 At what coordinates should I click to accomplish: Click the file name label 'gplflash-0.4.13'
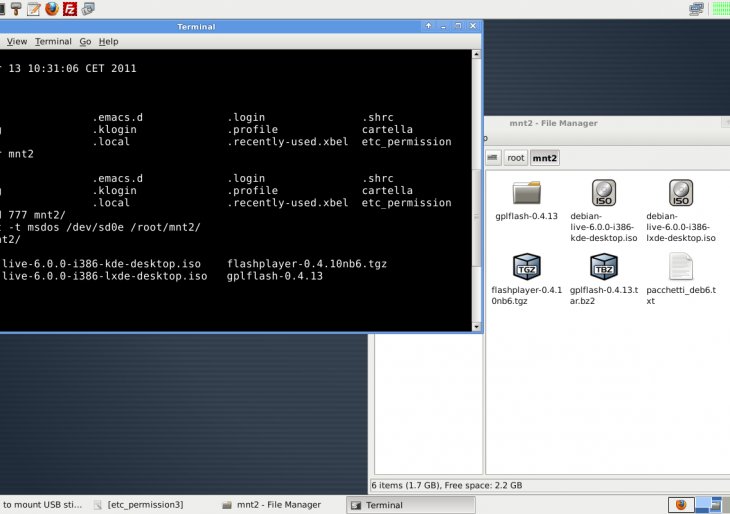[527, 216]
